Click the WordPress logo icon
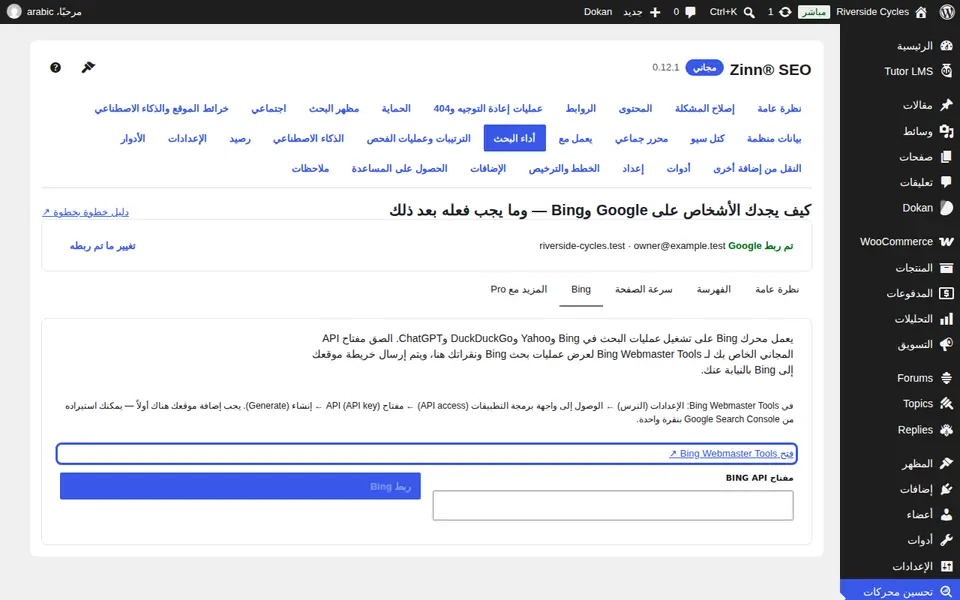The height and width of the screenshot is (600, 960). (947, 12)
